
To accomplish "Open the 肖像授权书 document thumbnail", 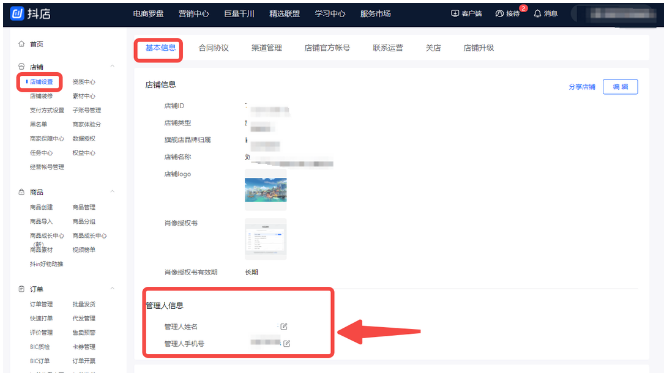I will tap(266, 239).
